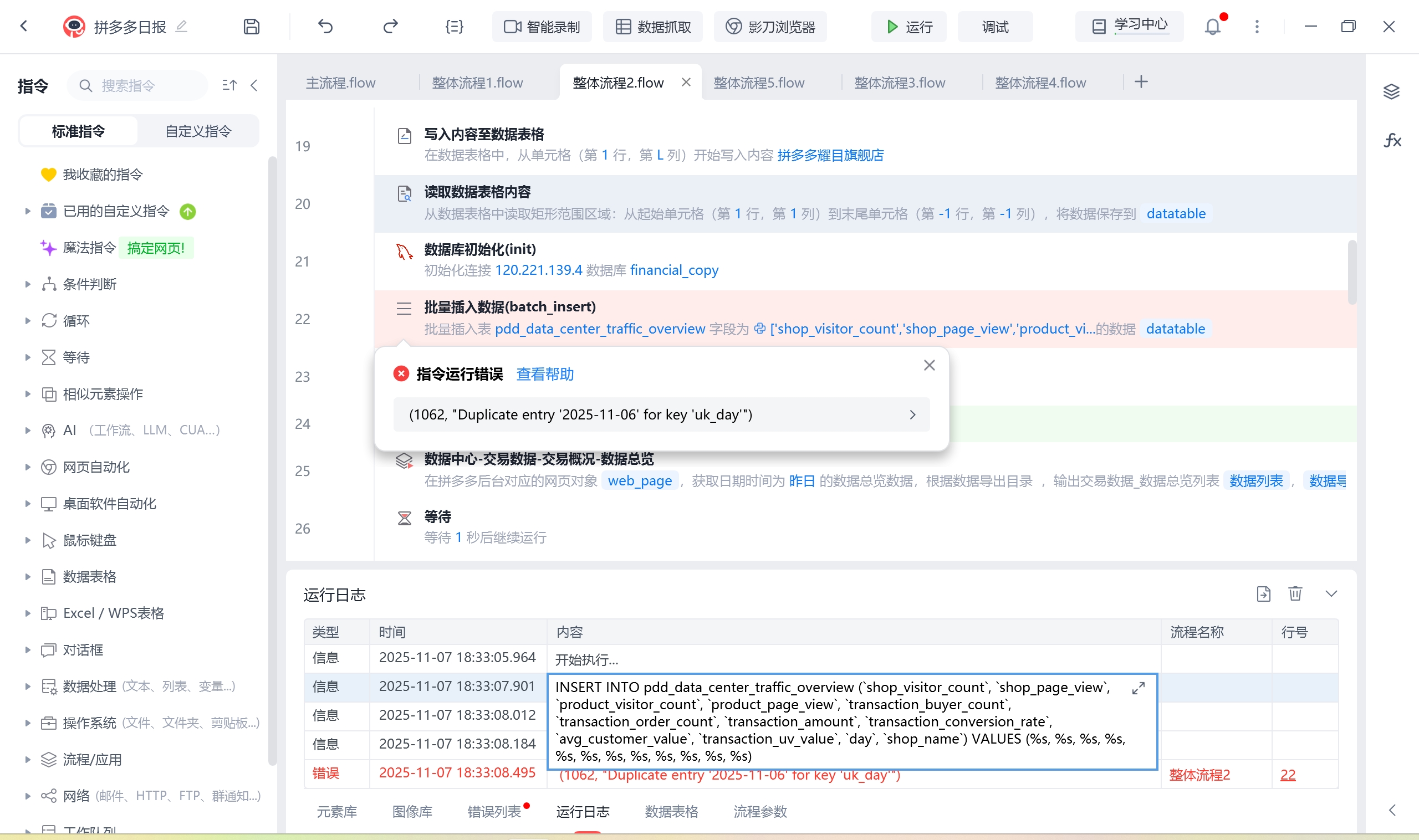Open 整体流程4.flow tab
The height and width of the screenshot is (840, 1419).
pyautogui.click(x=1040, y=83)
